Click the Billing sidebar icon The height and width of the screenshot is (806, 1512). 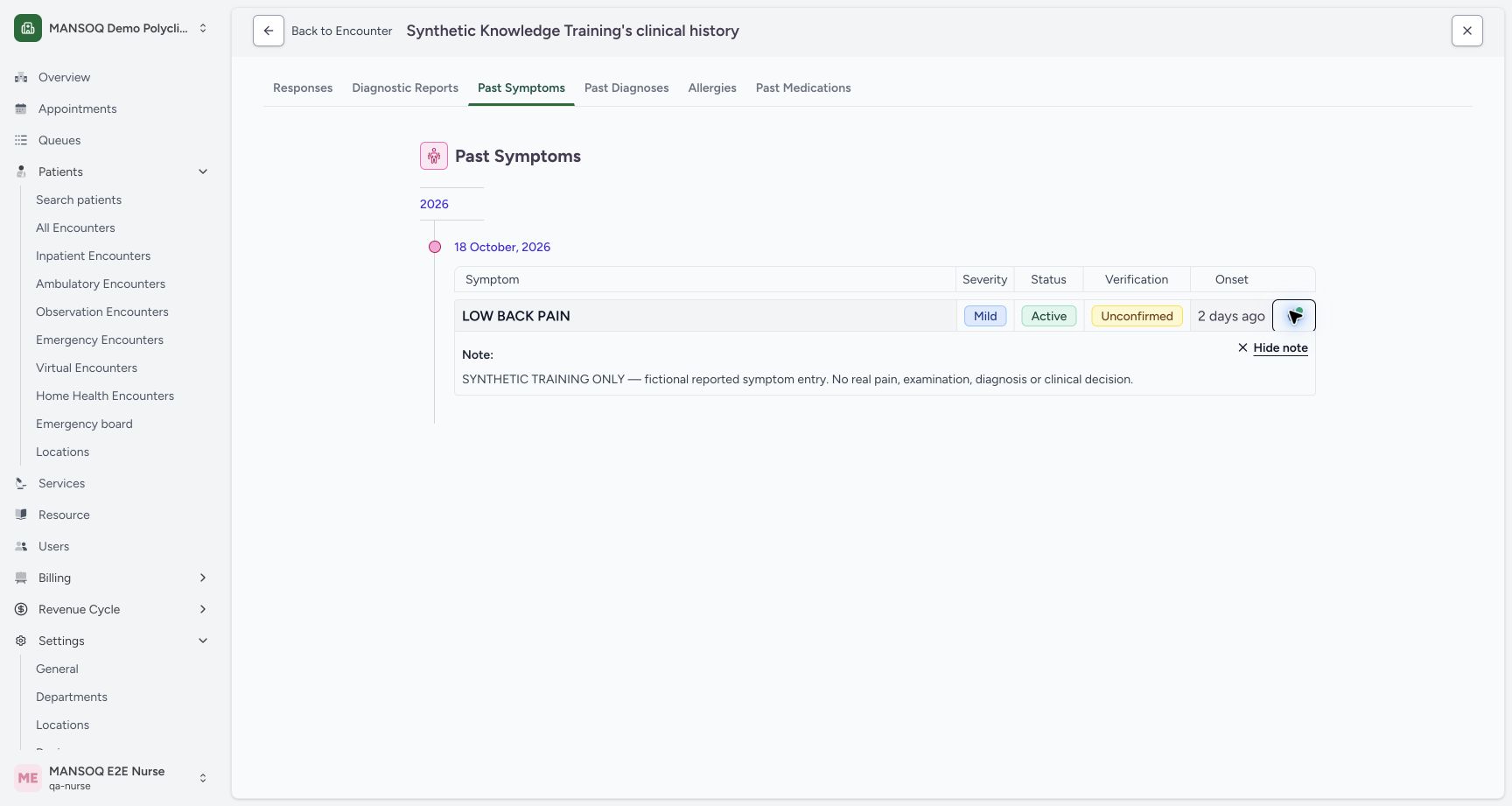pos(21,578)
